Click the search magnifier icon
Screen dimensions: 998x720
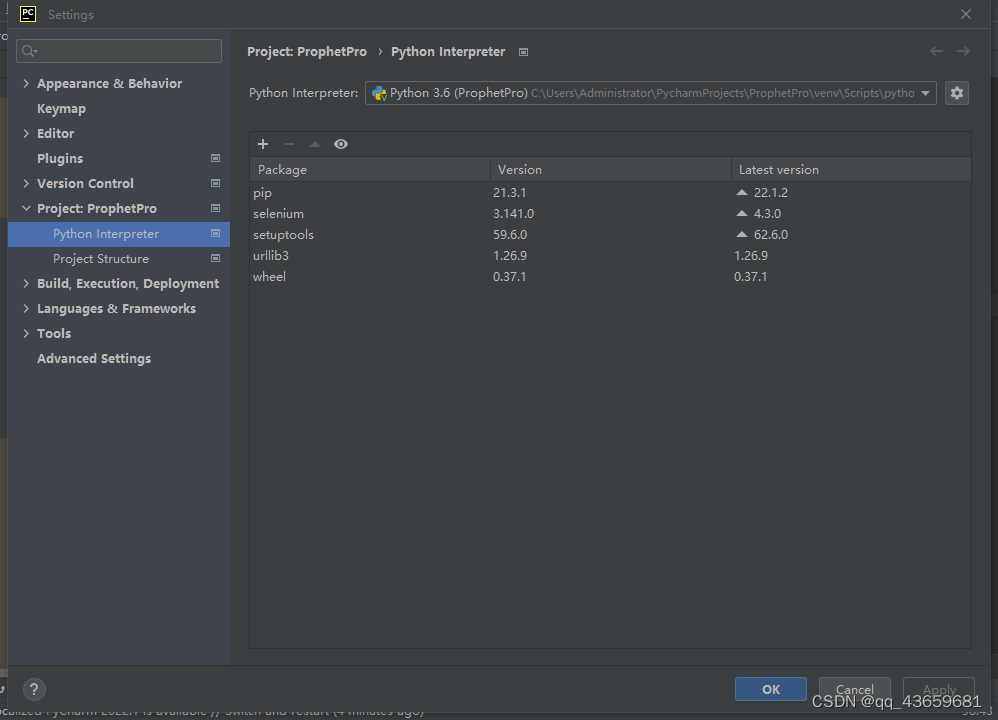(29, 51)
